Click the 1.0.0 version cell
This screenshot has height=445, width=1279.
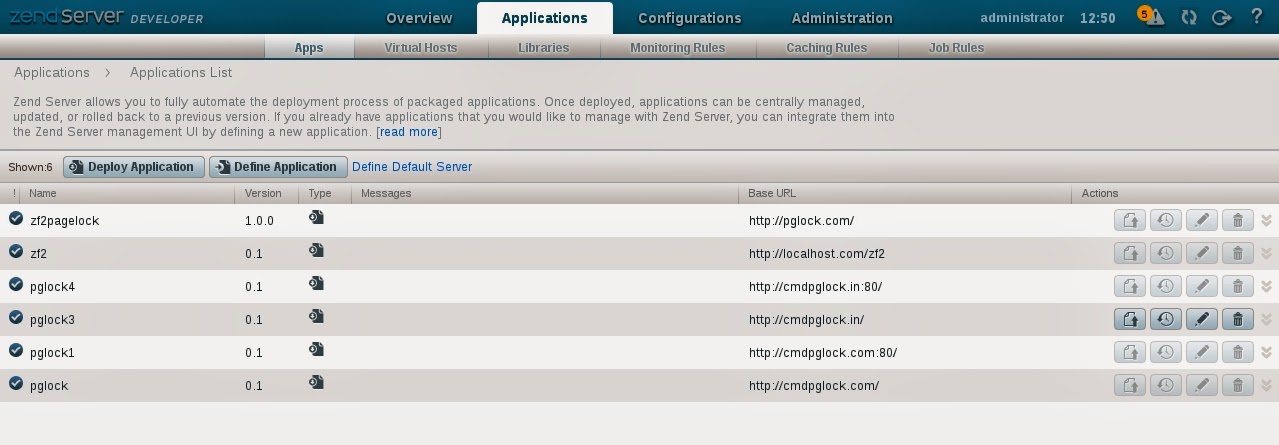(259, 221)
